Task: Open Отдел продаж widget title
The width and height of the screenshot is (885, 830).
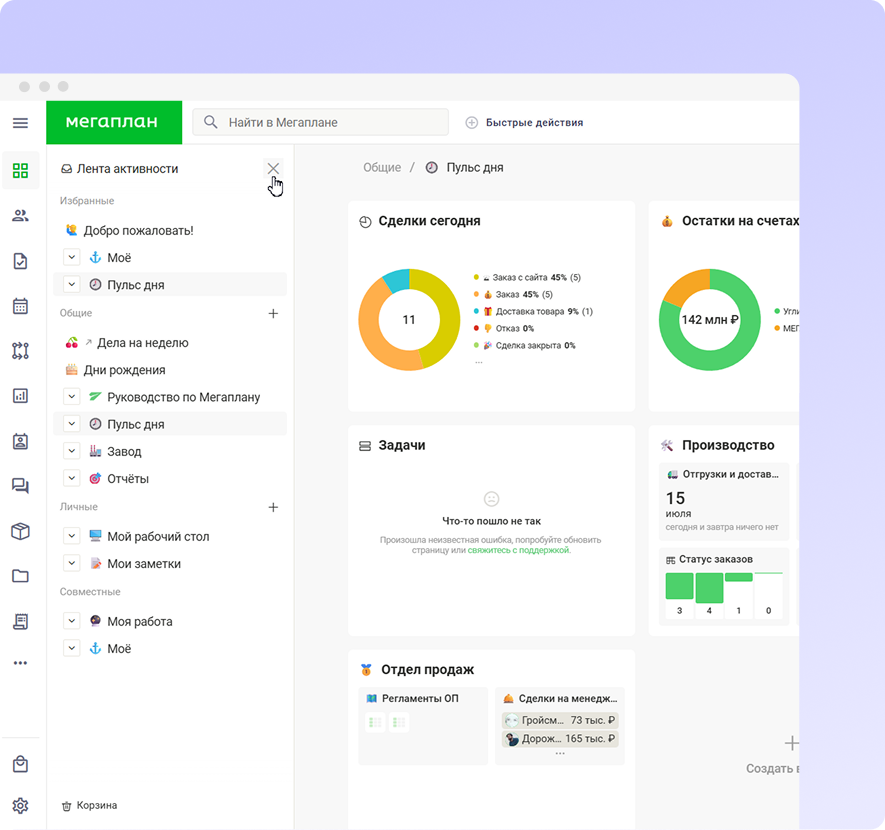Action: coord(427,670)
